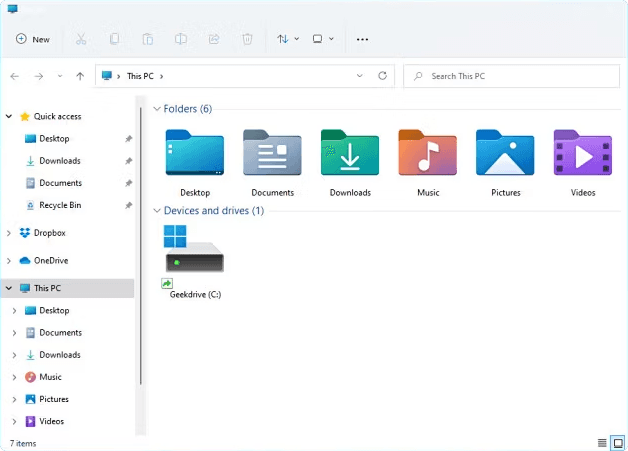628x451 pixels.
Task: Open recent locations chevron
Action: coord(60,76)
